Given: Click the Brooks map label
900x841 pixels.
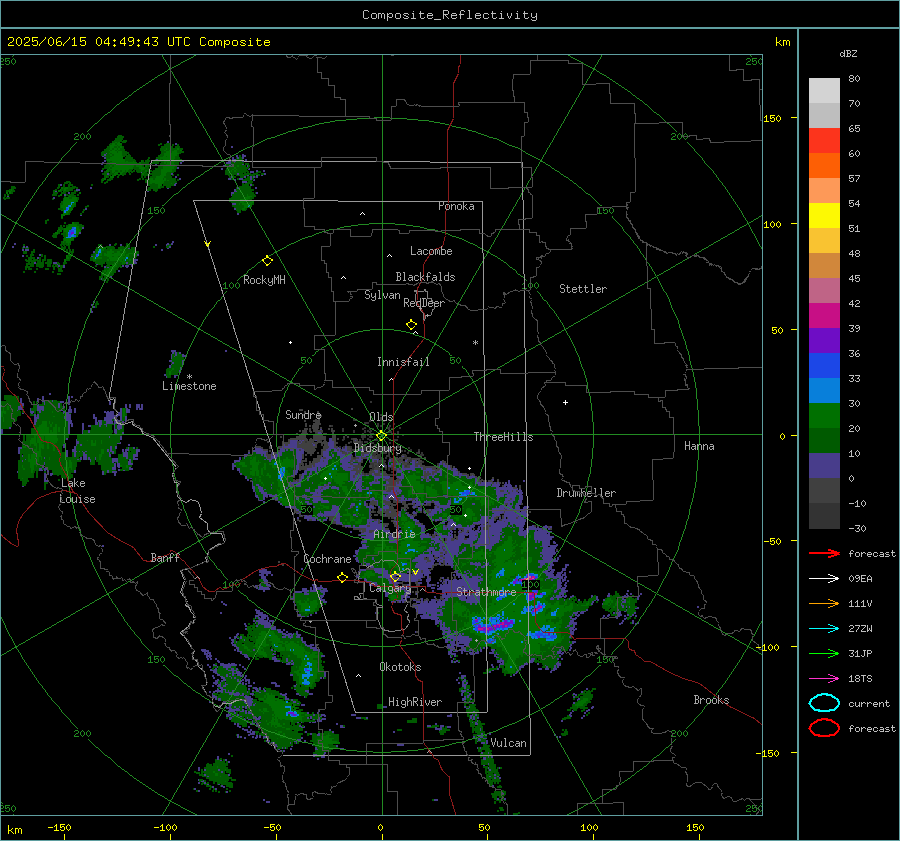Looking at the screenshot, I should 711,700.
